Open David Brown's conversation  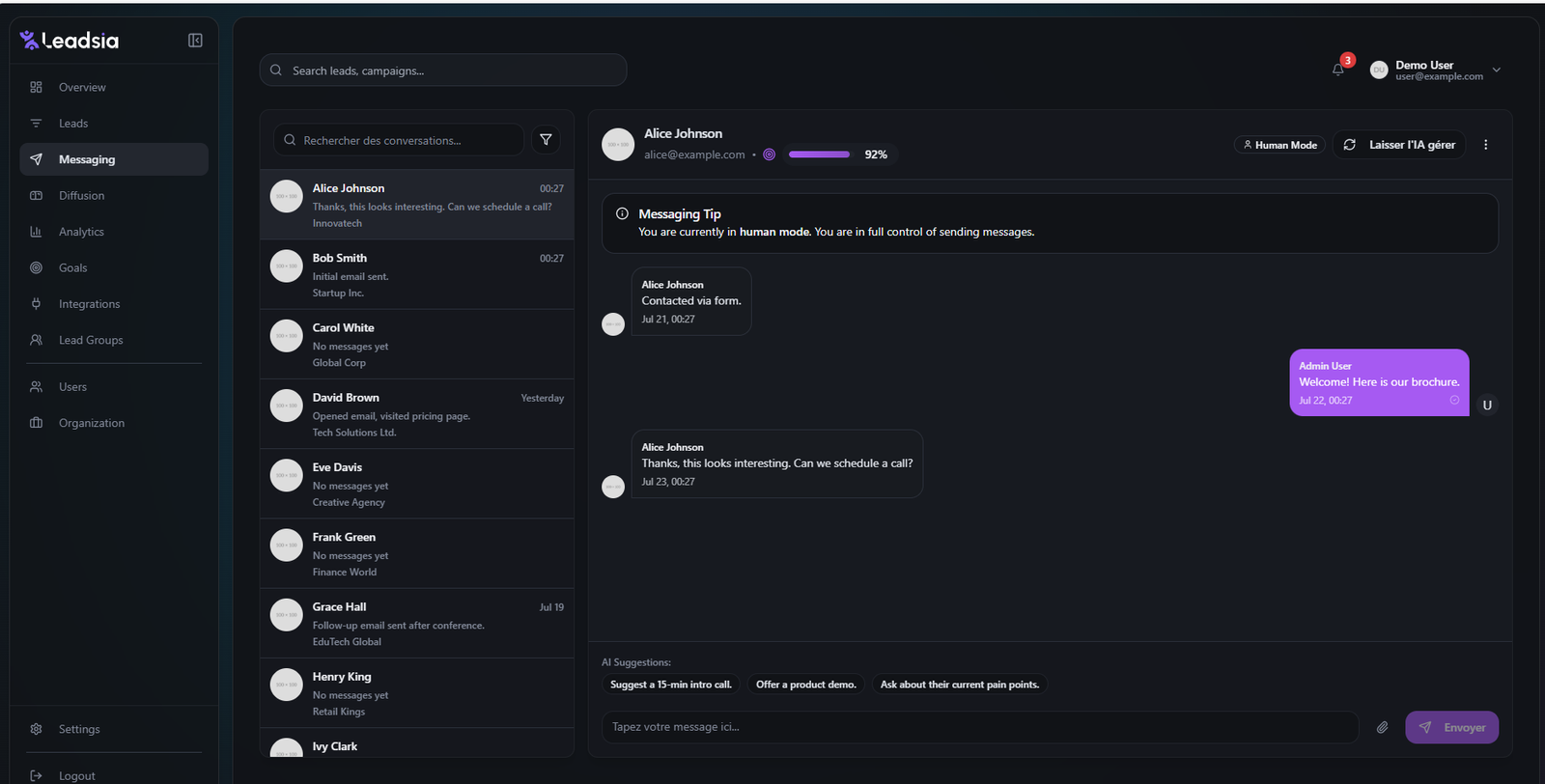pos(416,414)
